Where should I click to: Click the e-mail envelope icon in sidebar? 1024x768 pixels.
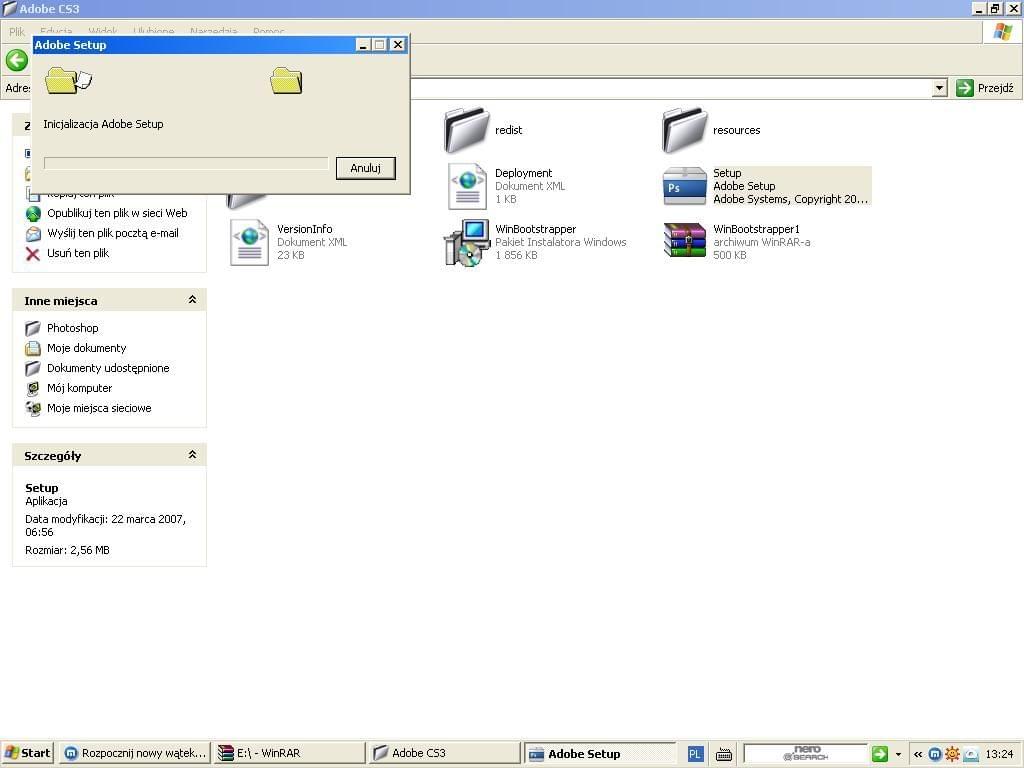[x=34, y=233]
